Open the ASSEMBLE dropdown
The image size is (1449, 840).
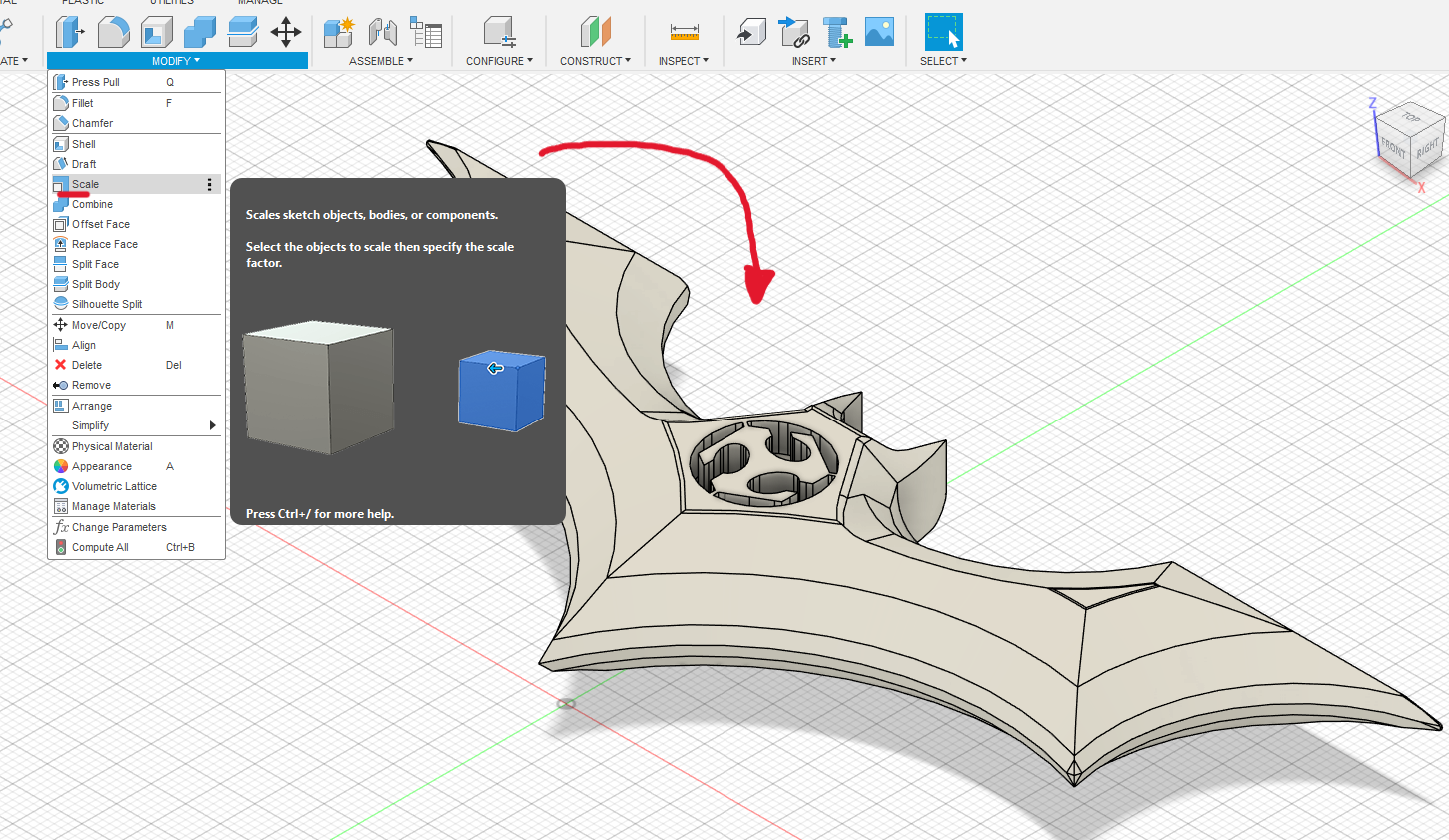click(x=381, y=61)
